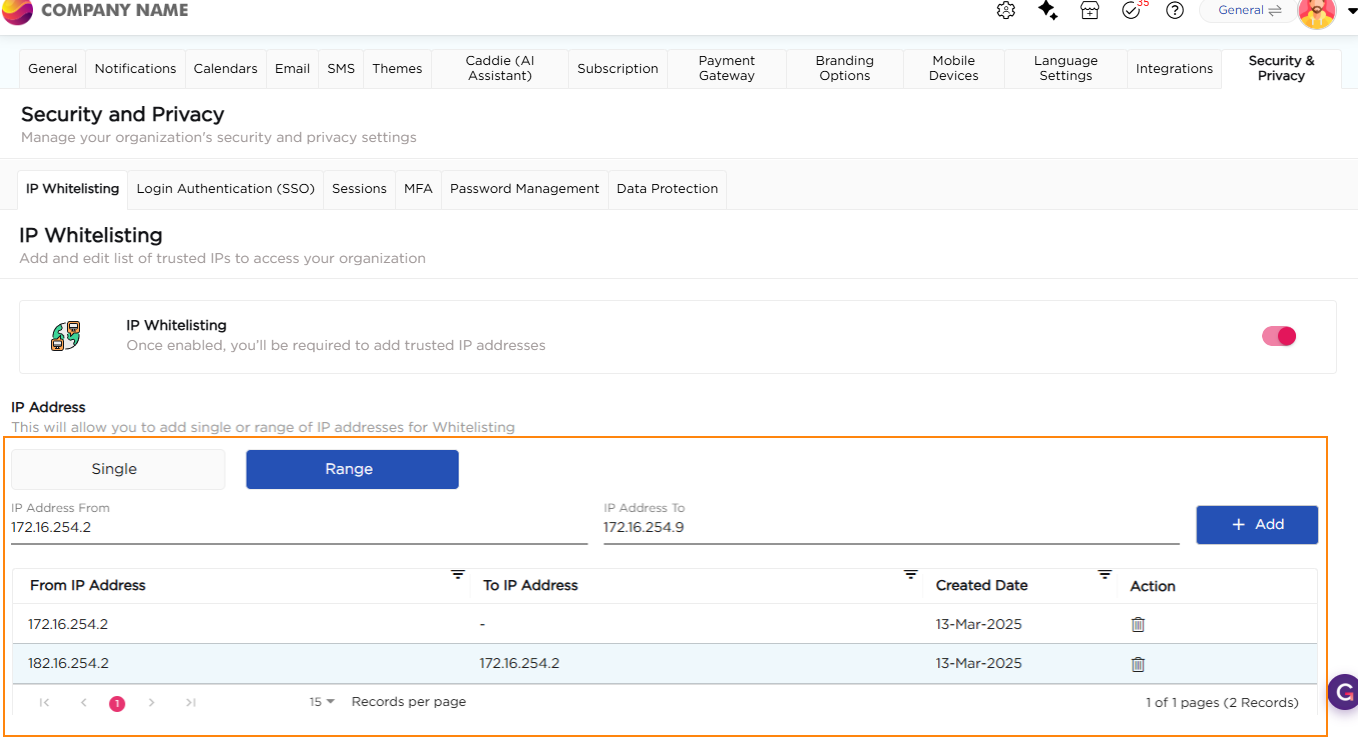This screenshot has height=741, width=1358.
Task: Turn off the IP Whitelisting switch
Action: coord(1278,336)
